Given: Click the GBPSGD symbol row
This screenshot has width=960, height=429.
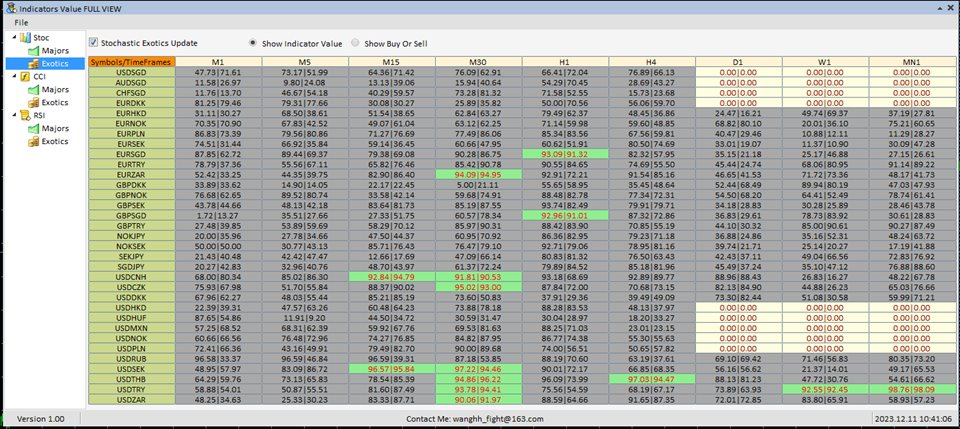Looking at the screenshot, I should point(132,215).
